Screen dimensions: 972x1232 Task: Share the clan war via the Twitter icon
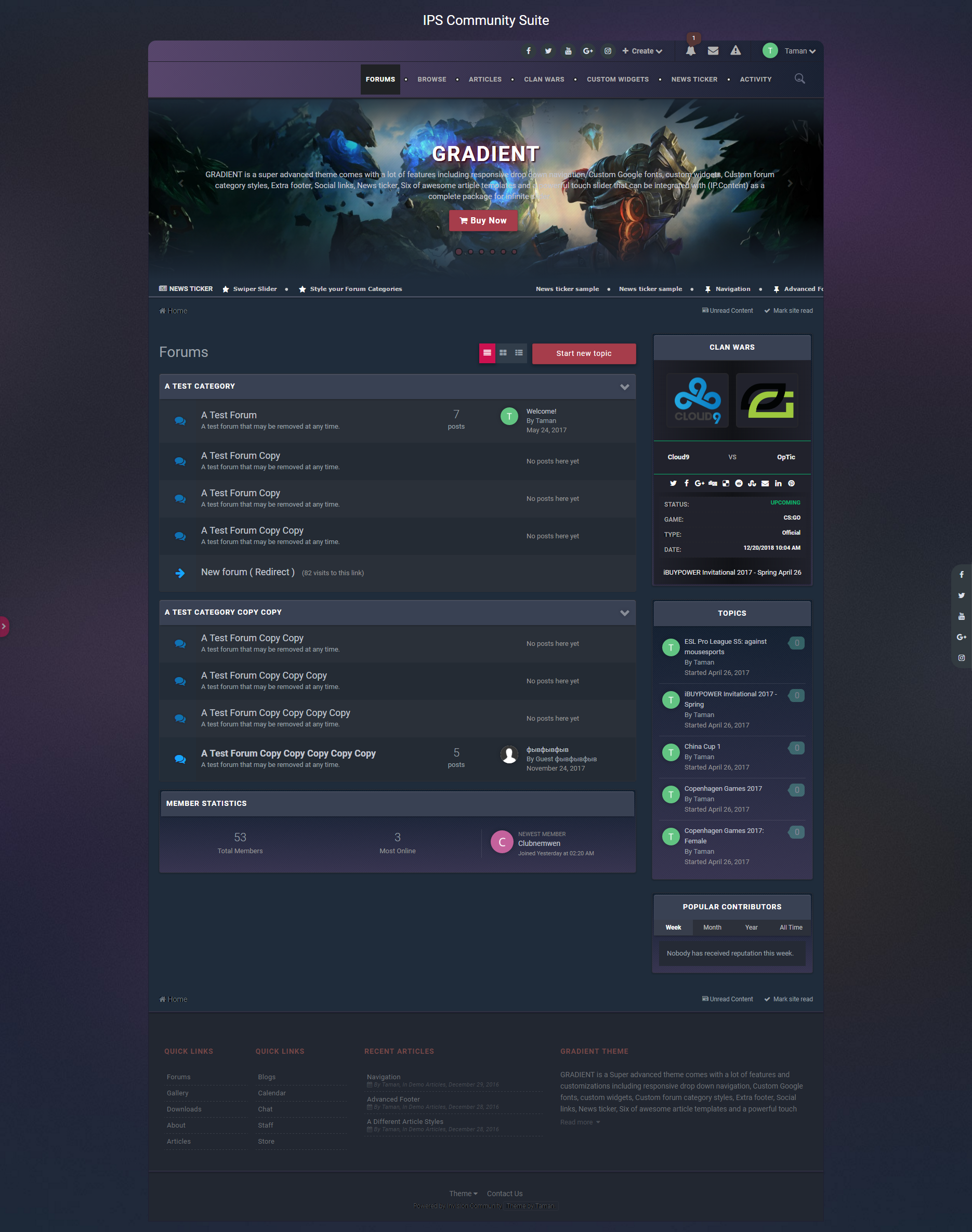pos(673,483)
